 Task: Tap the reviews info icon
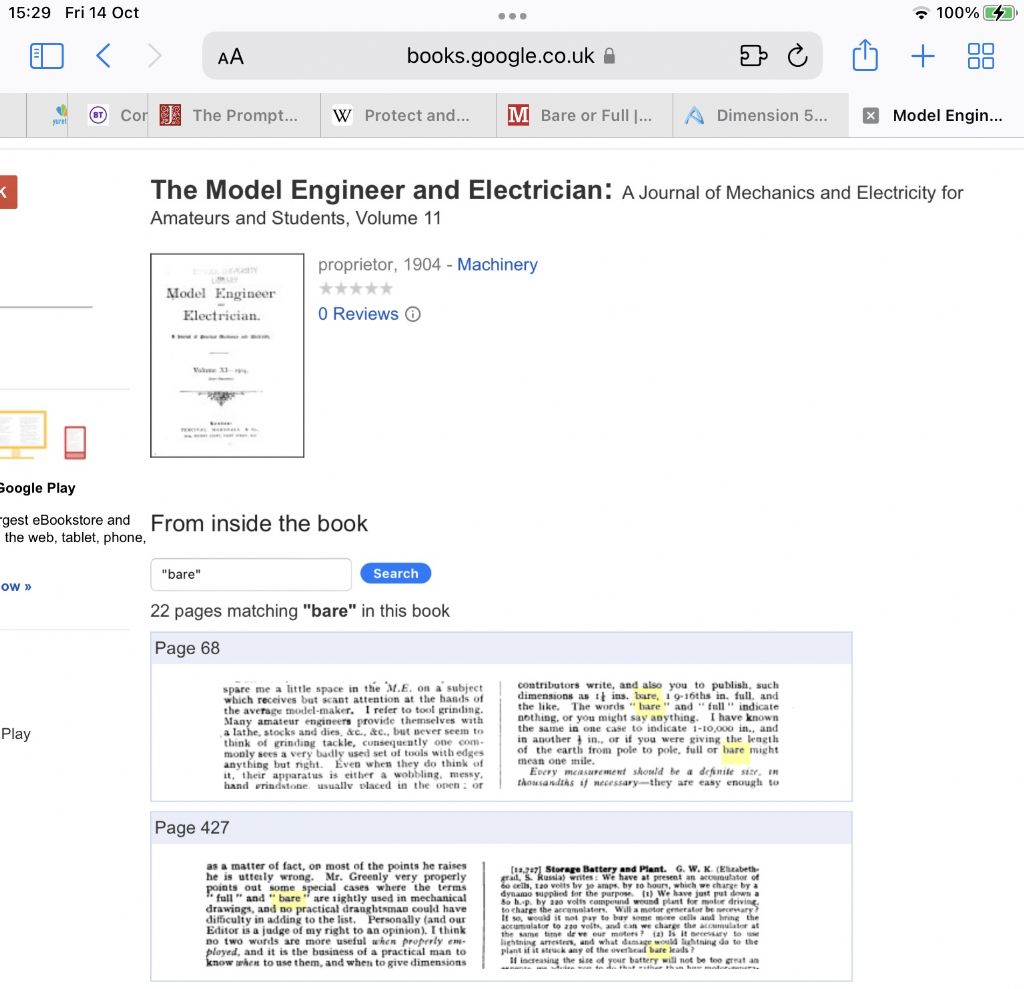tap(413, 314)
